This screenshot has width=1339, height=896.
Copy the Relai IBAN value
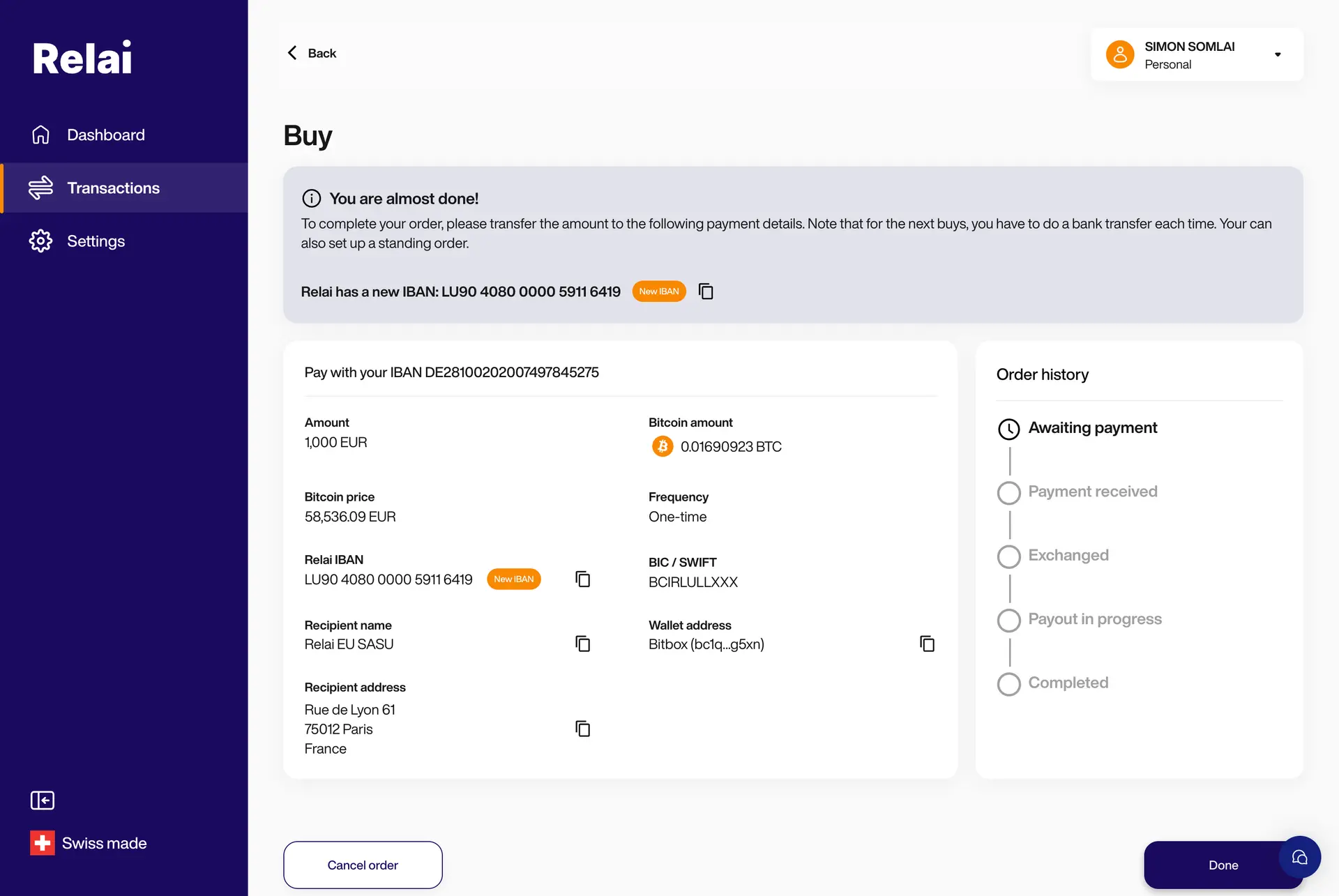pyautogui.click(x=582, y=579)
